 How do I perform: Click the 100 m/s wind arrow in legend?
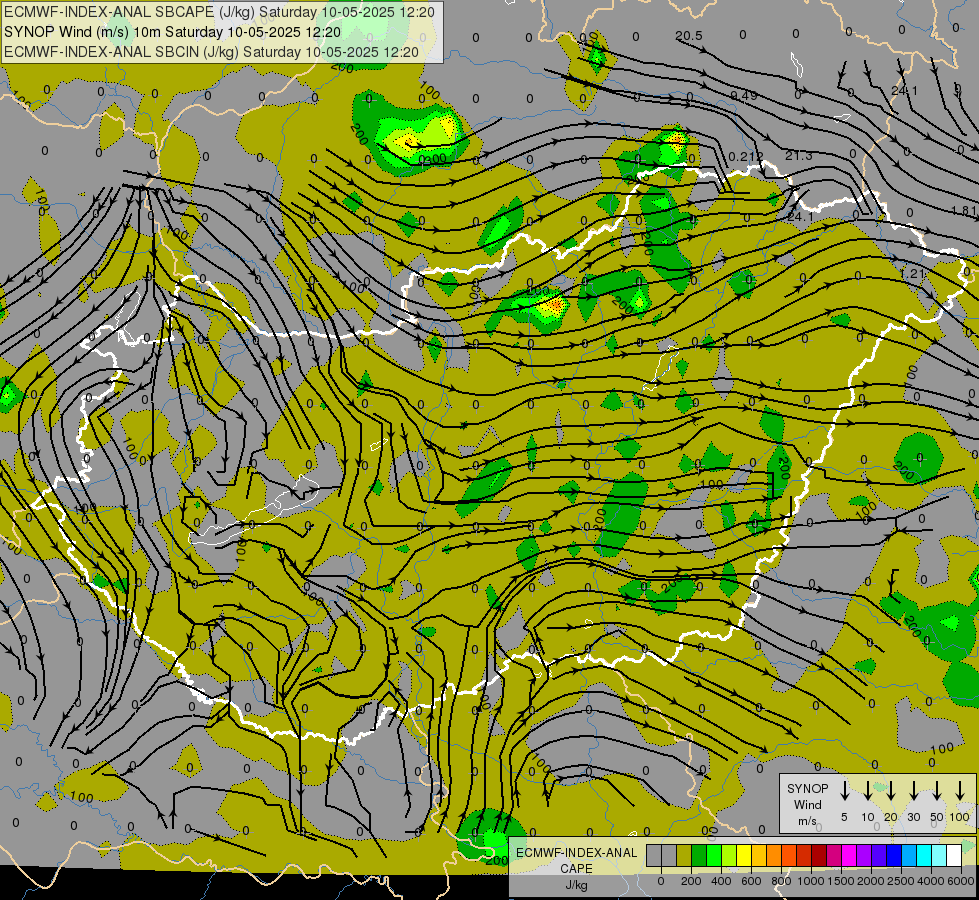pyautogui.click(x=960, y=791)
